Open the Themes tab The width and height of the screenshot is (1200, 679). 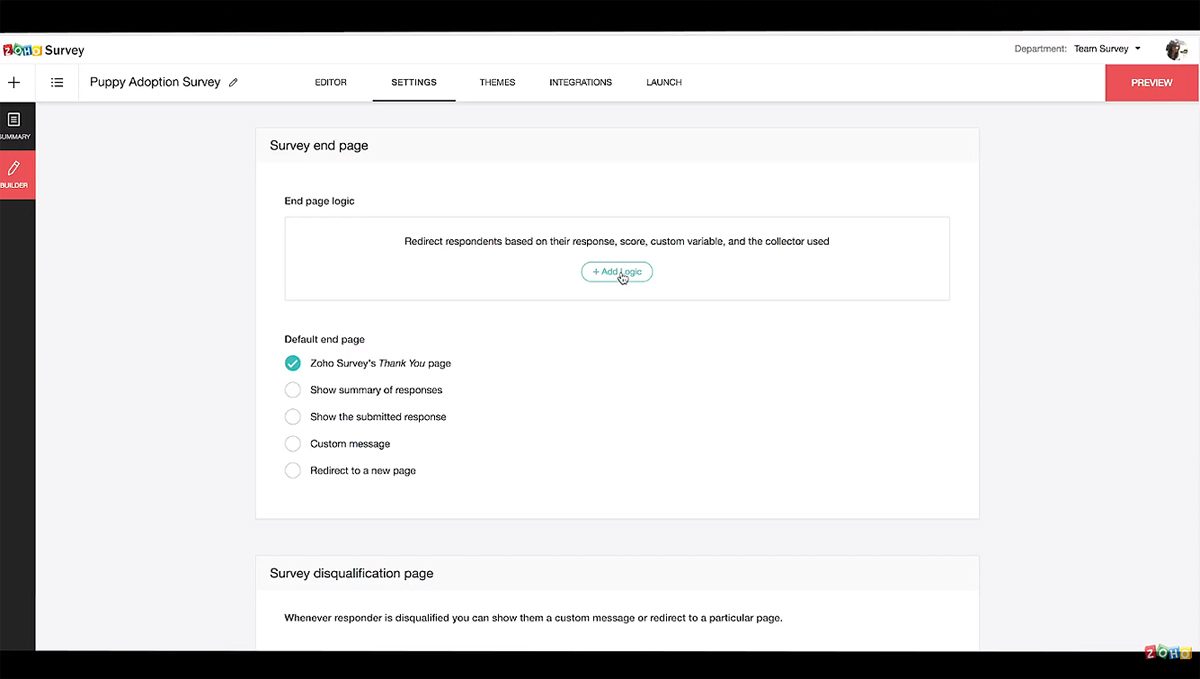(497, 82)
